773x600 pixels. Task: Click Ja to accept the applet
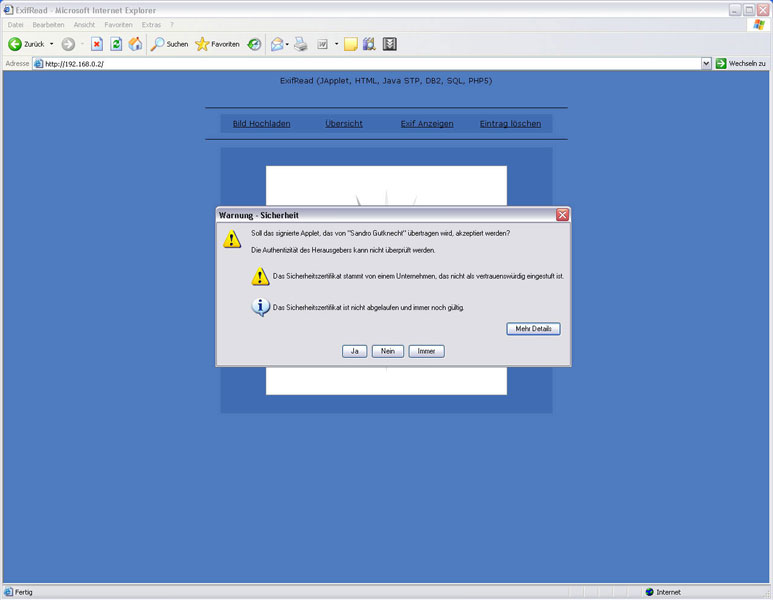coord(354,351)
